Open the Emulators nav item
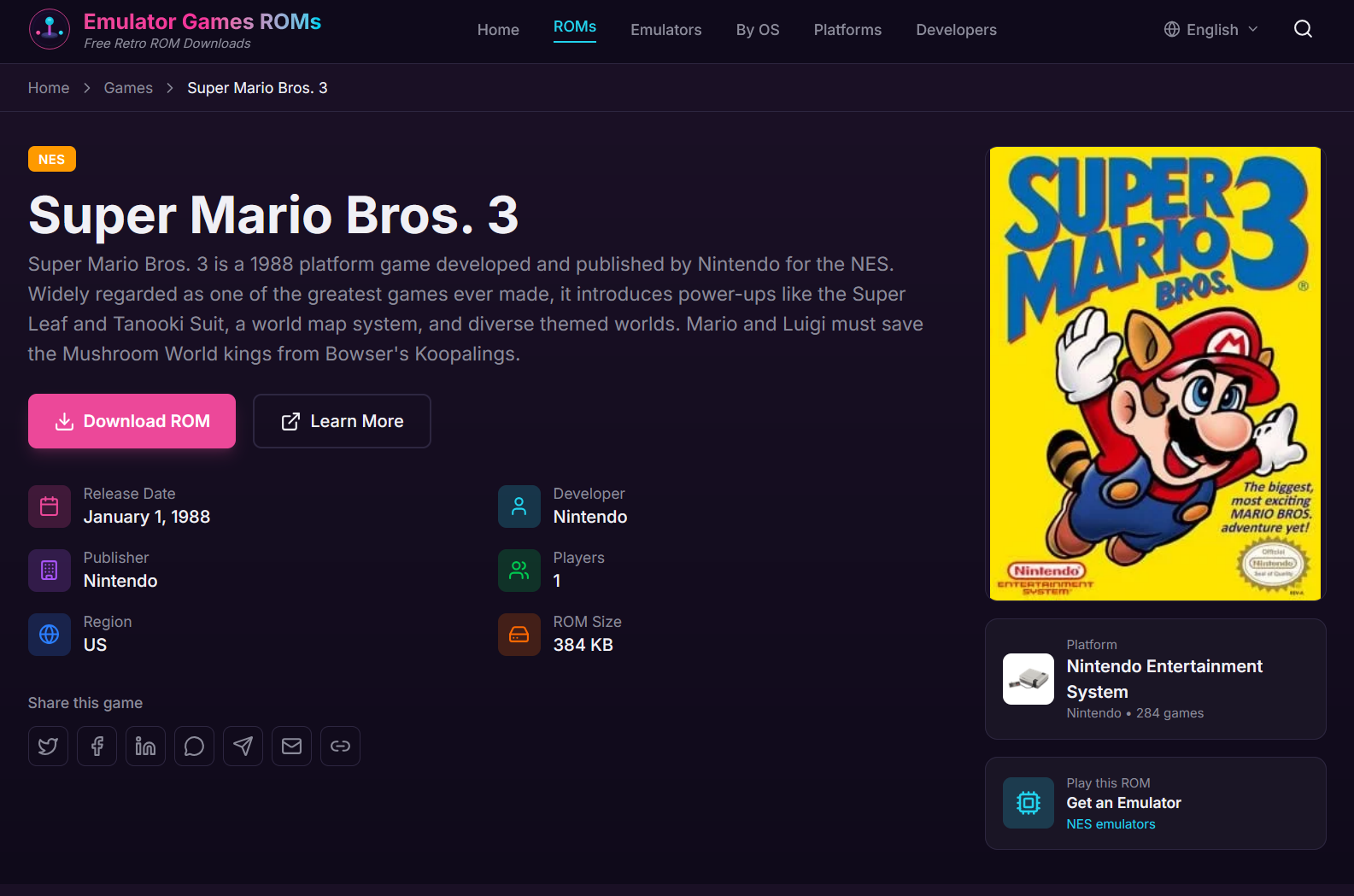 666,30
